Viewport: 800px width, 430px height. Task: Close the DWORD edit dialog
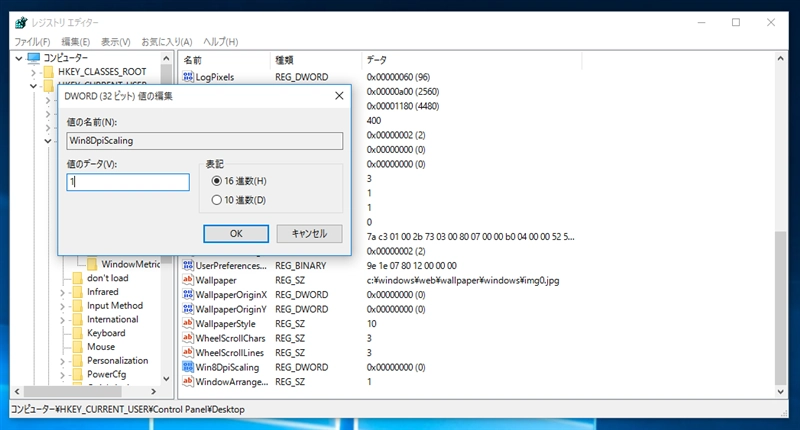click(x=339, y=95)
